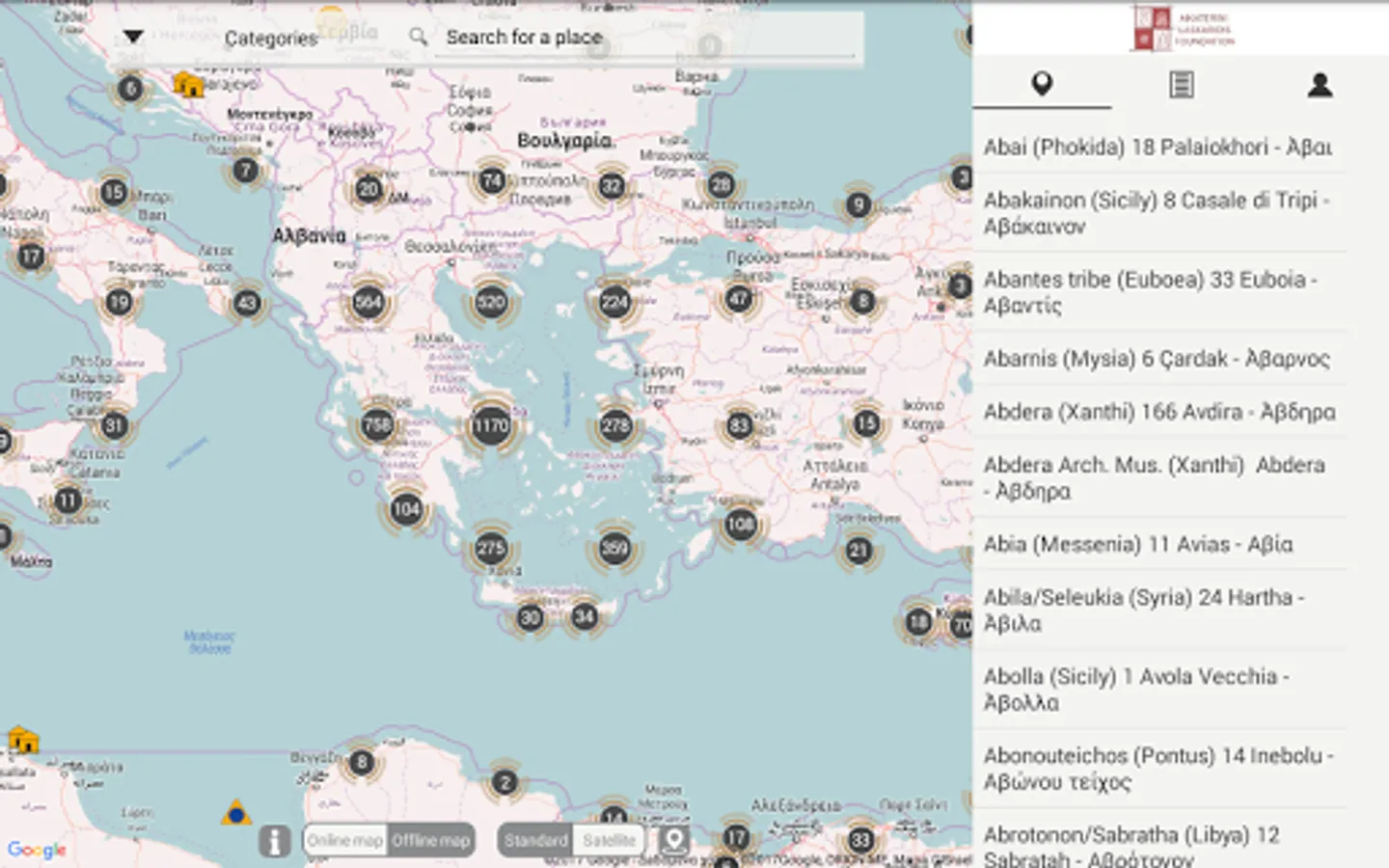Open the 564 cluster marker
Viewport: 1389px width, 868px height.
point(368,302)
